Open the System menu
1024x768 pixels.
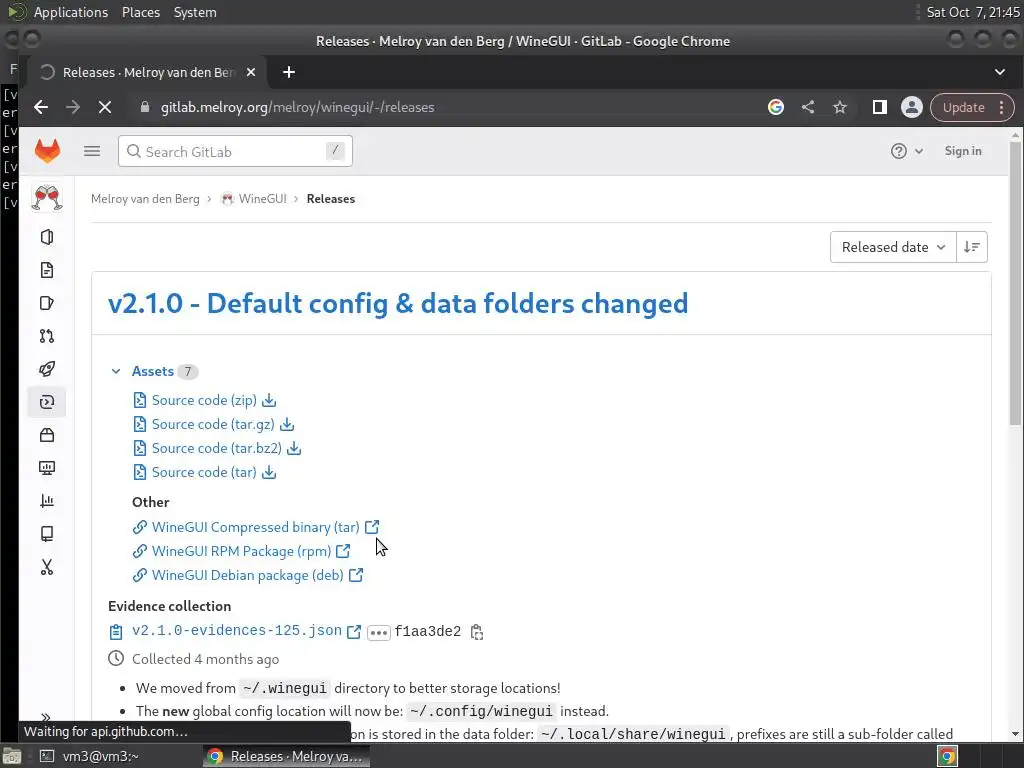pos(195,12)
